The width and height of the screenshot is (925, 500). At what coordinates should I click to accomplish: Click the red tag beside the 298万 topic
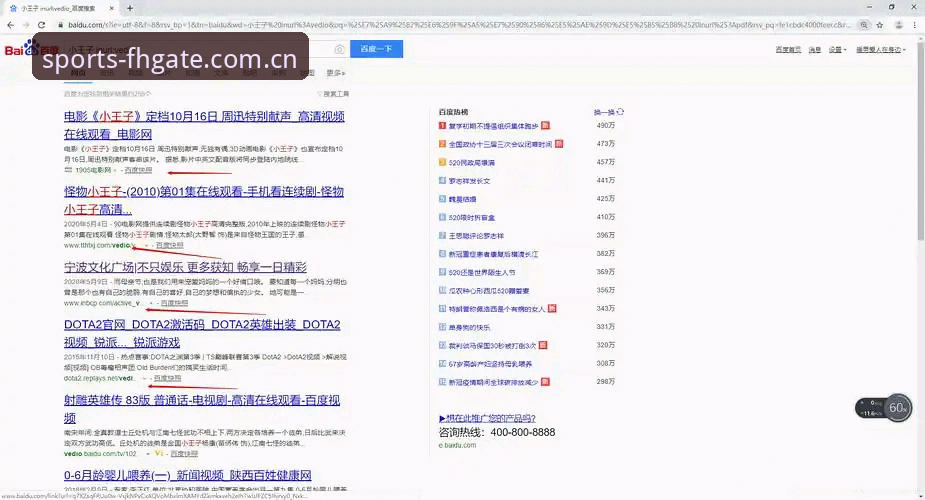click(x=545, y=381)
